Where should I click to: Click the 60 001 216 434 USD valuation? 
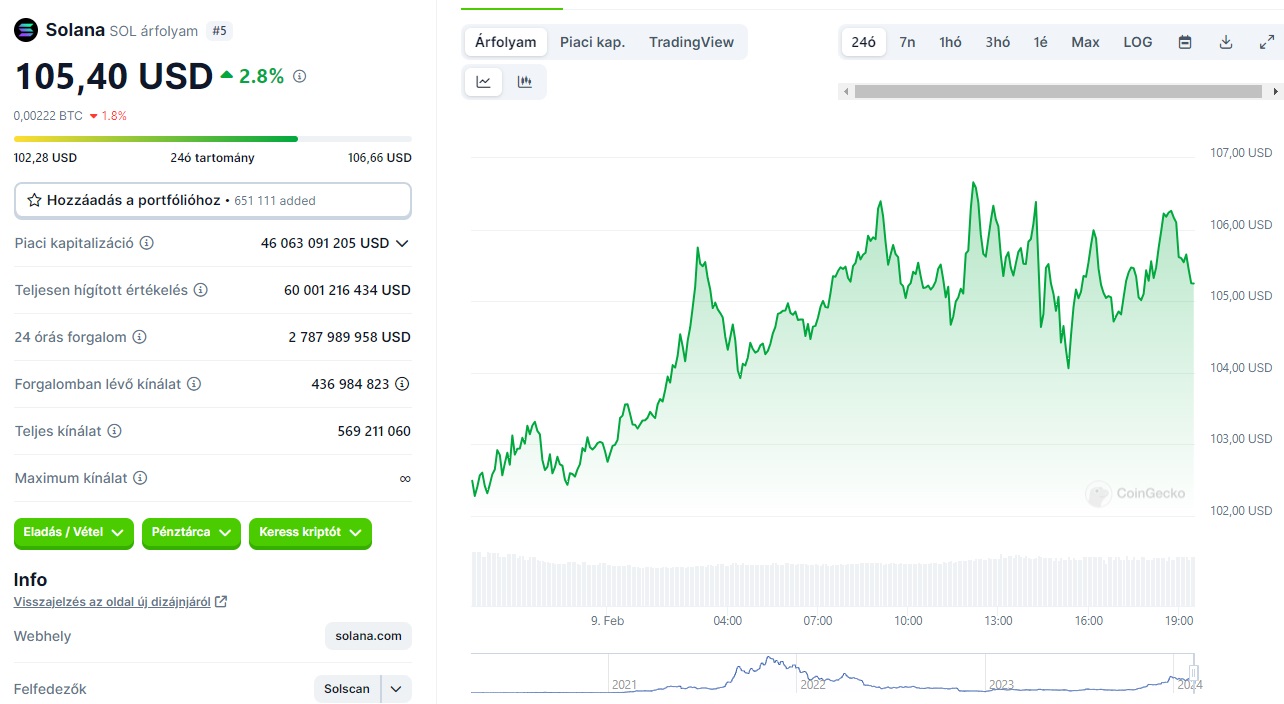(347, 290)
